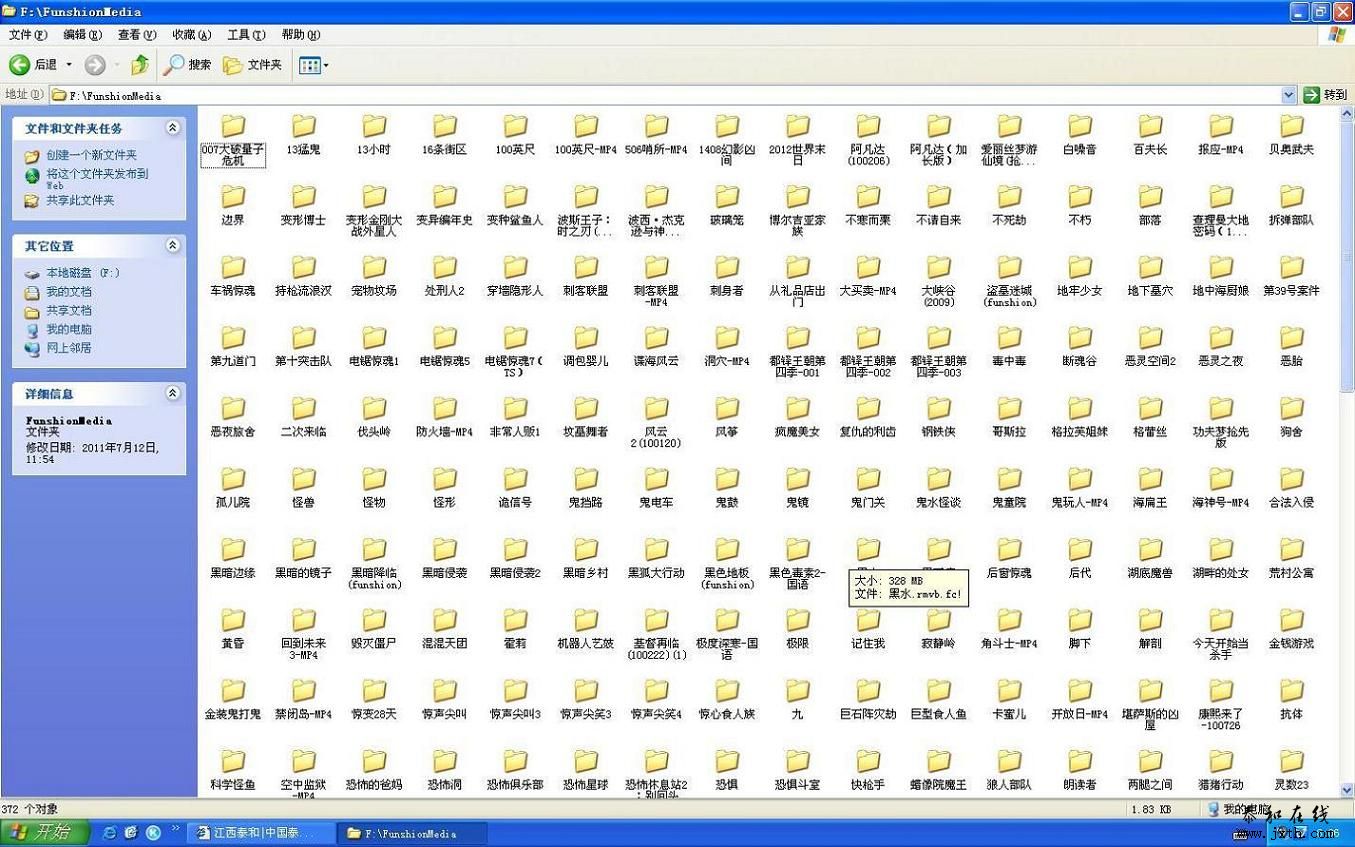Select the 贝奥武夫 folder icon
Image resolution: width=1355 pixels, height=847 pixels.
tap(1291, 126)
